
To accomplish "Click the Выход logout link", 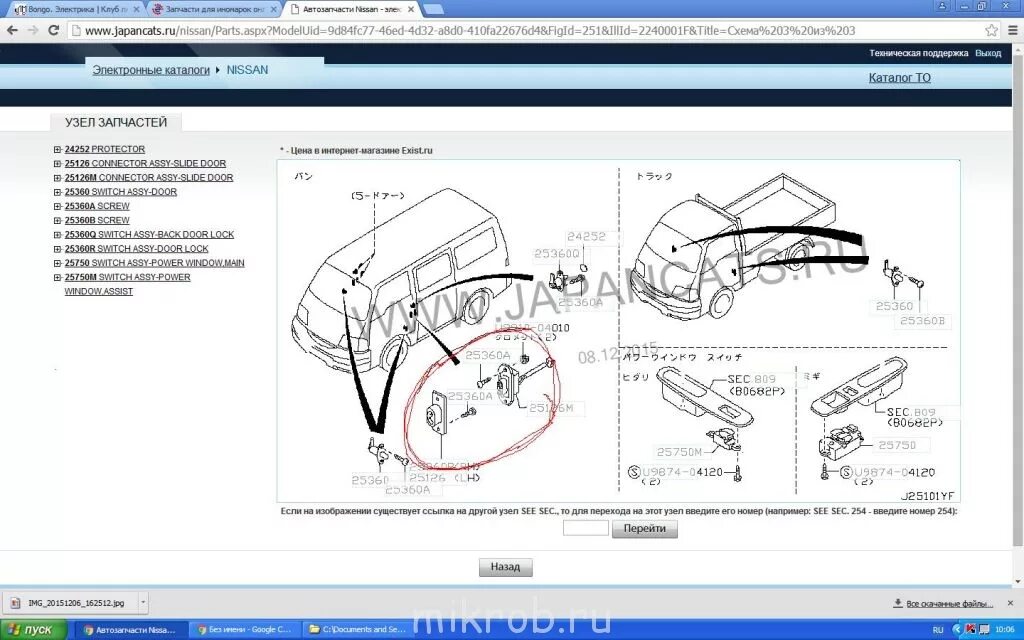I will tap(988, 53).
